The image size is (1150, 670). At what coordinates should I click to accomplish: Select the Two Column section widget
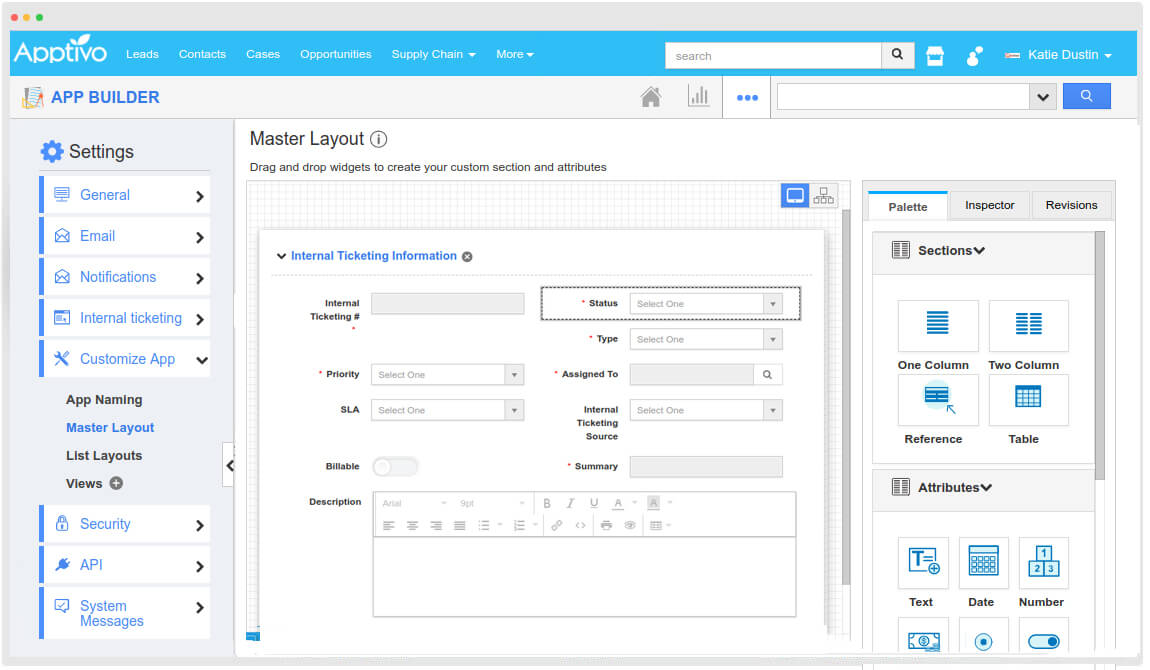[x=1028, y=325]
